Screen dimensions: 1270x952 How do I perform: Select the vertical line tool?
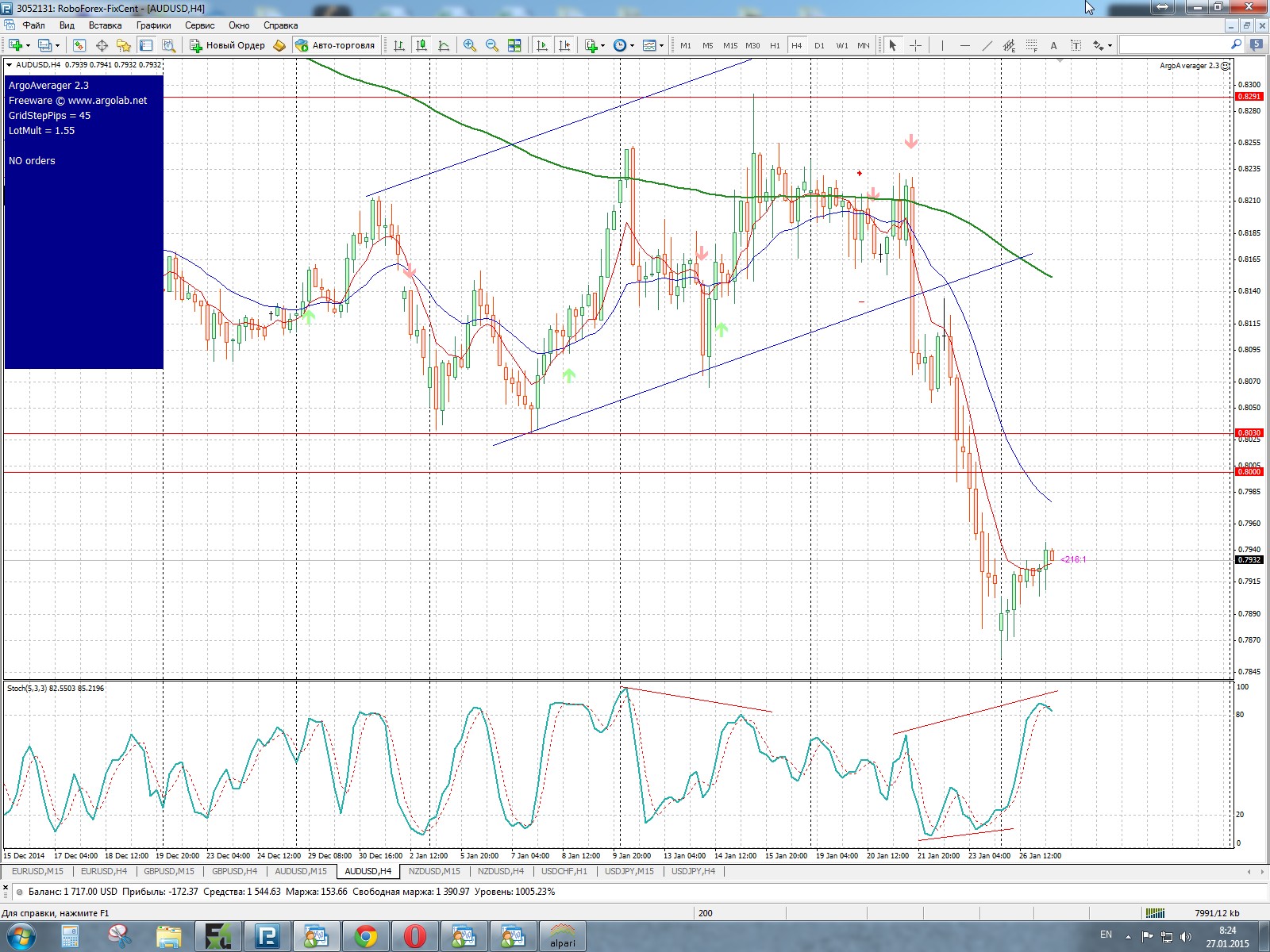click(x=942, y=45)
